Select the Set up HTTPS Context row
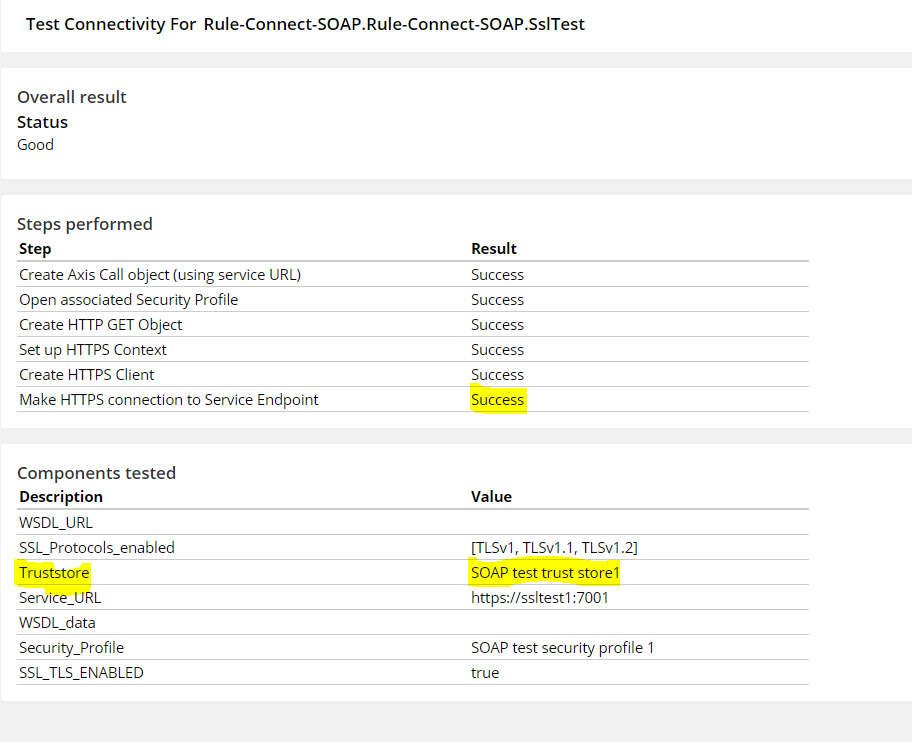 (x=413, y=349)
